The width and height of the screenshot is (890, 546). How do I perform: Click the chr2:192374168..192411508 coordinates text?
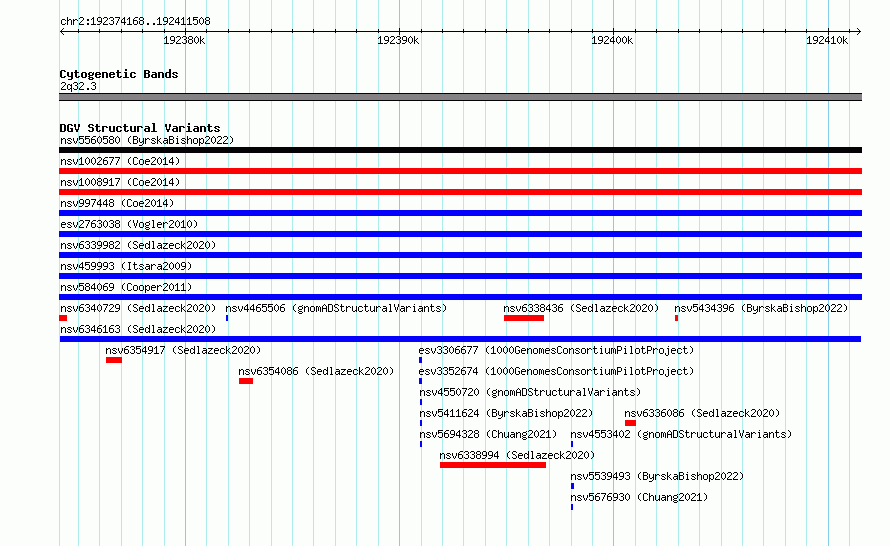click(x=135, y=21)
